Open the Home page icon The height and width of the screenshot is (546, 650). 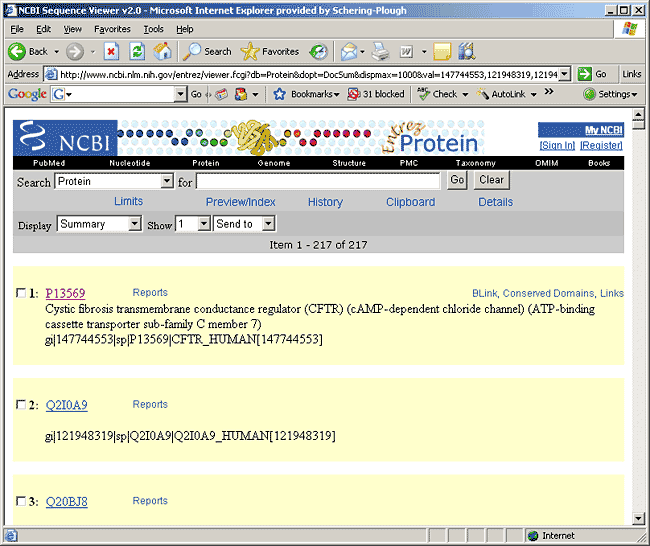click(162, 52)
